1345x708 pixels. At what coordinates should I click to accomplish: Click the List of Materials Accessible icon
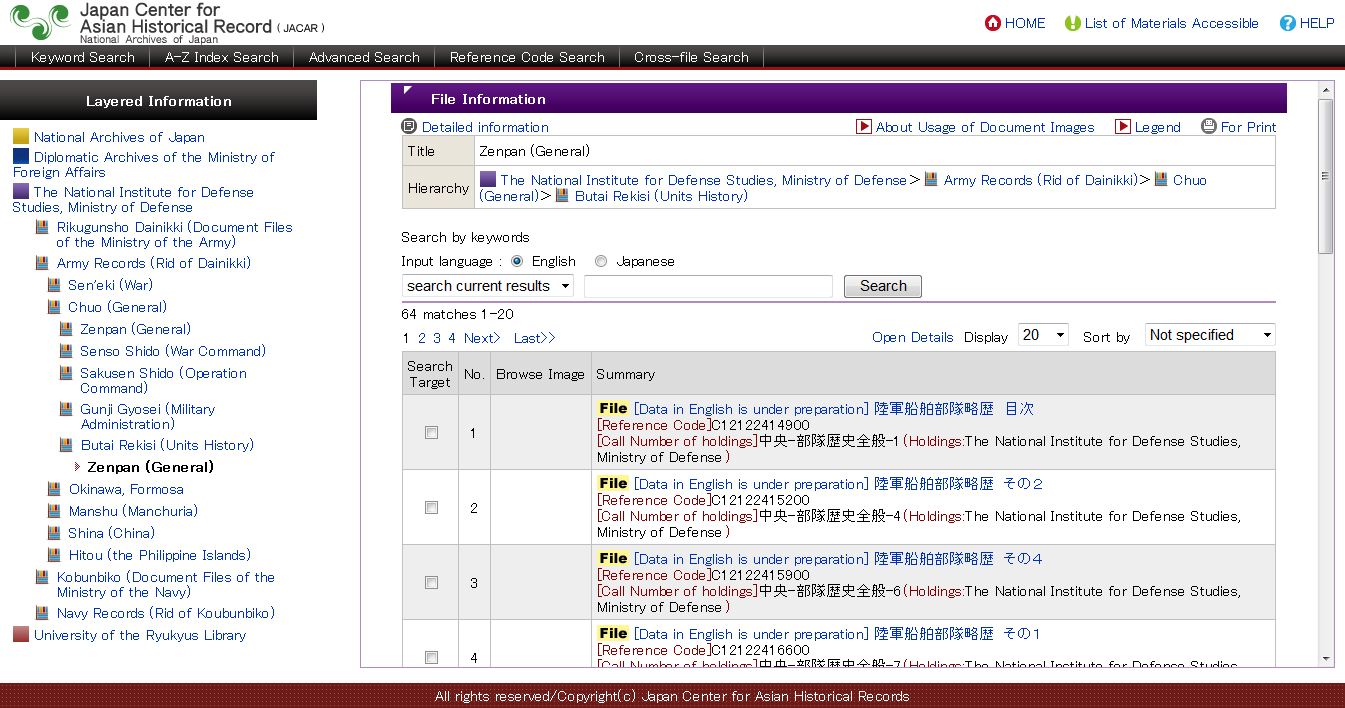[x=1073, y=23]
